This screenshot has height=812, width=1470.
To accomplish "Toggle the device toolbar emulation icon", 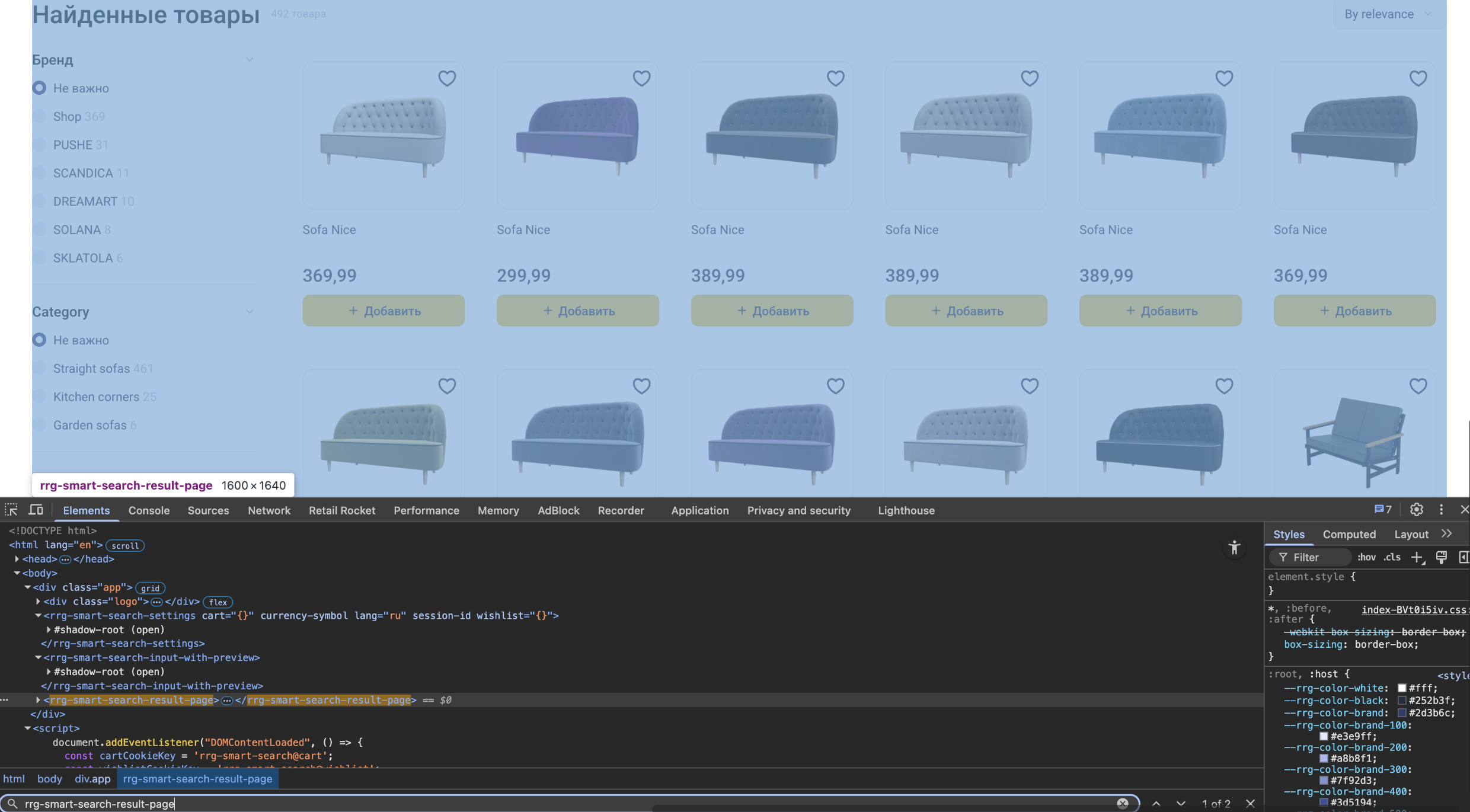I will pos(36,510).
